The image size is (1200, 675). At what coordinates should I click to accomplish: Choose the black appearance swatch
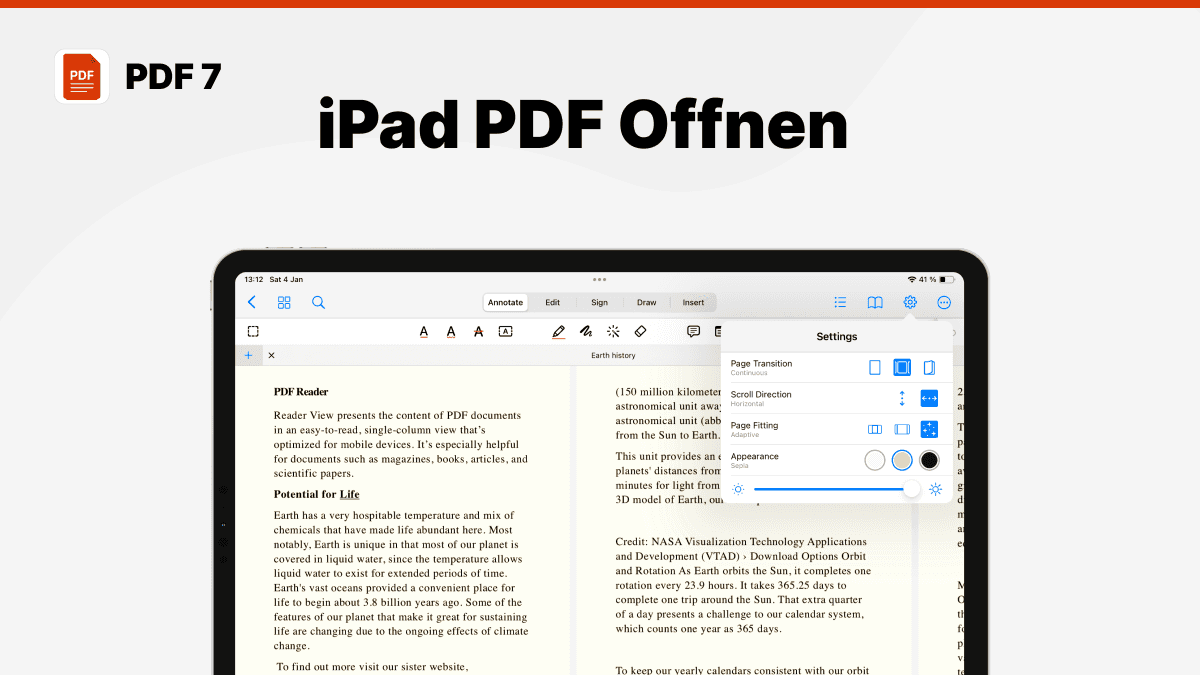tap(929, 460)
